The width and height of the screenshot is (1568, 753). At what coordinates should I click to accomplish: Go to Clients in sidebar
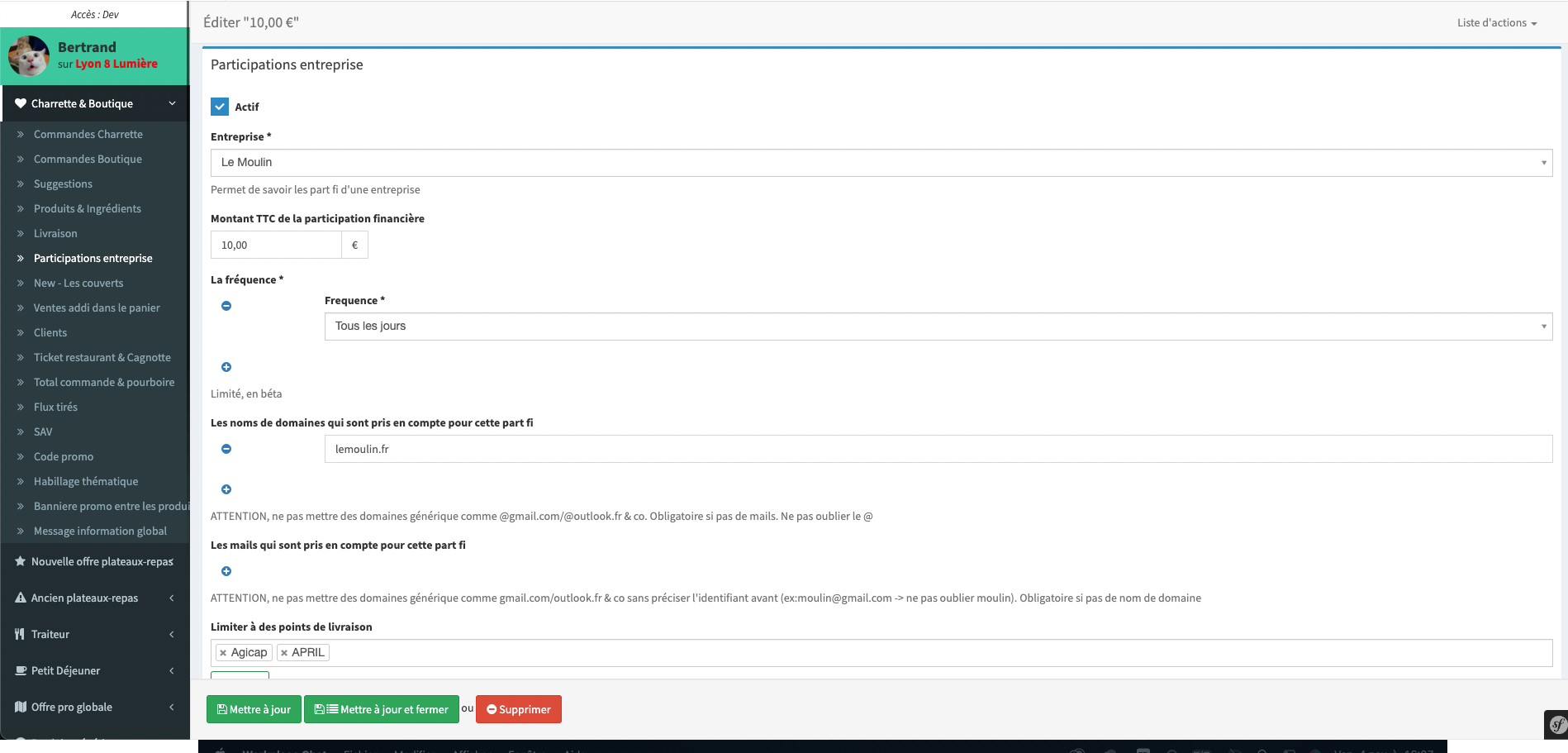coord(50,332)
